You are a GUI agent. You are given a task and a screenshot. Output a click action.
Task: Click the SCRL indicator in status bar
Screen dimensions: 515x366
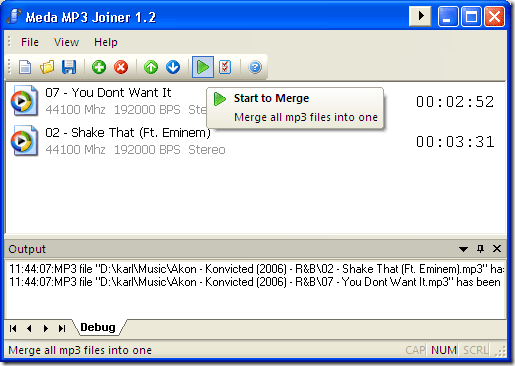476,350
